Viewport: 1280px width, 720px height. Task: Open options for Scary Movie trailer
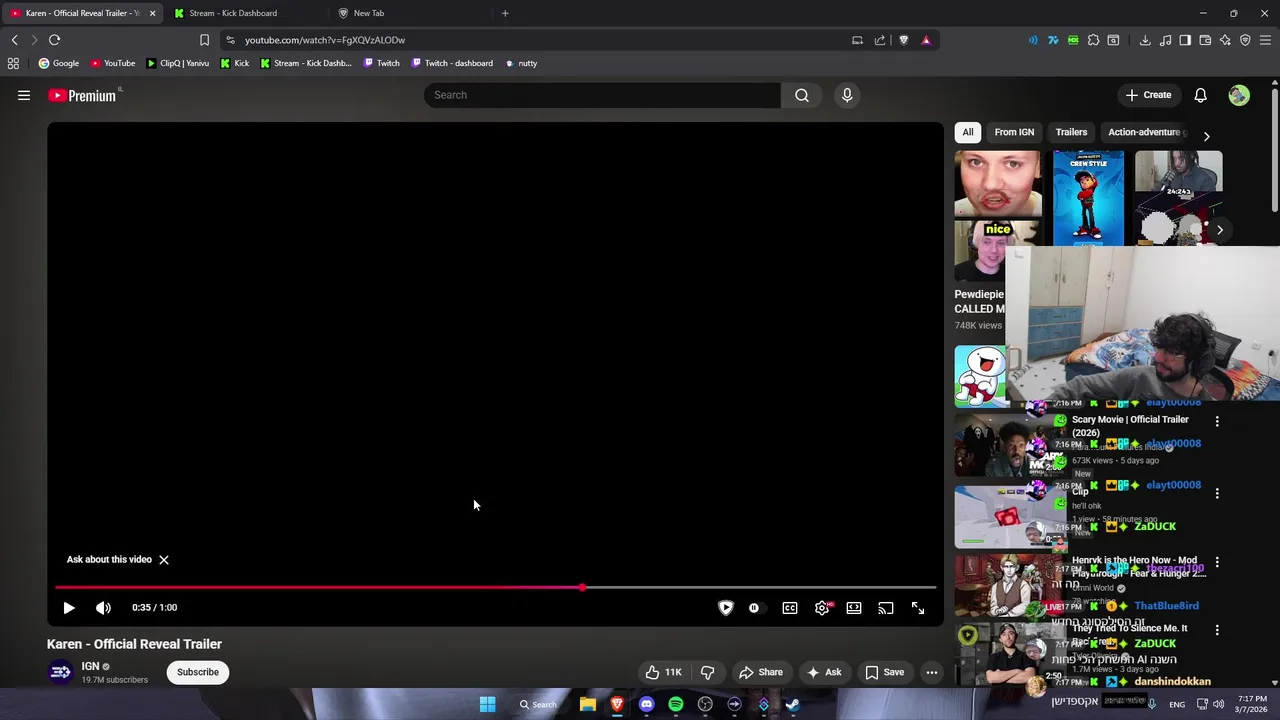tap(1217, 422)
